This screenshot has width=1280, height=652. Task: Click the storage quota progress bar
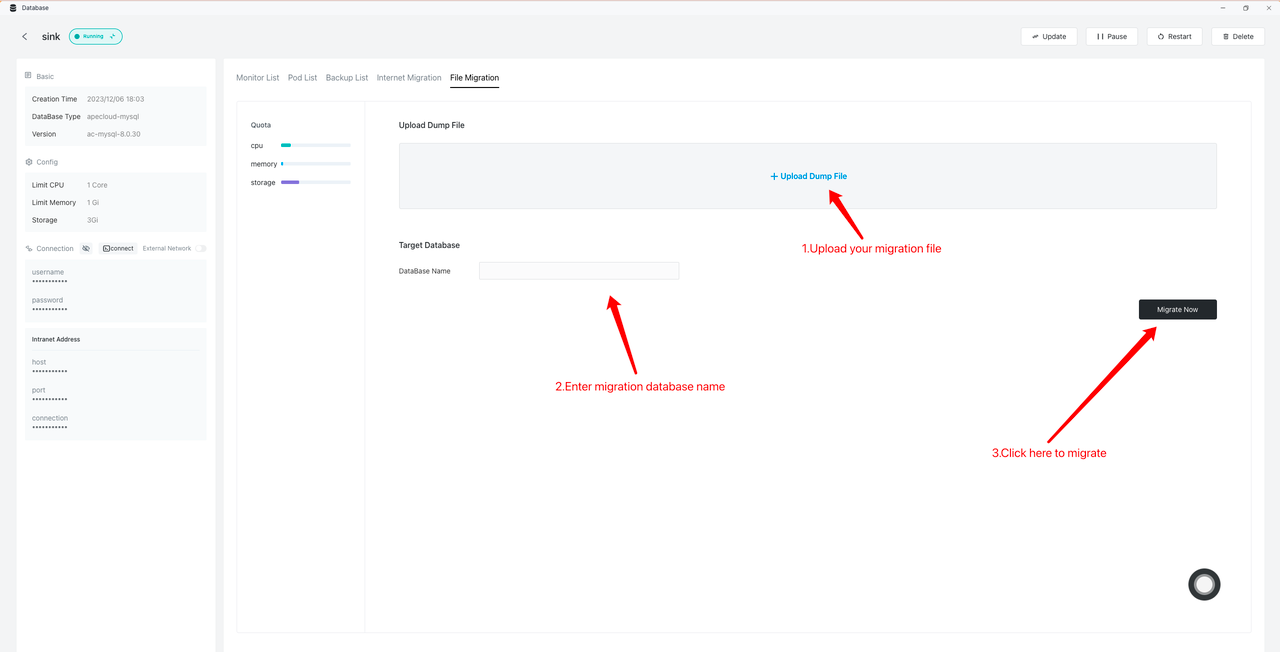pyautogui.click(x=315, y=182)
